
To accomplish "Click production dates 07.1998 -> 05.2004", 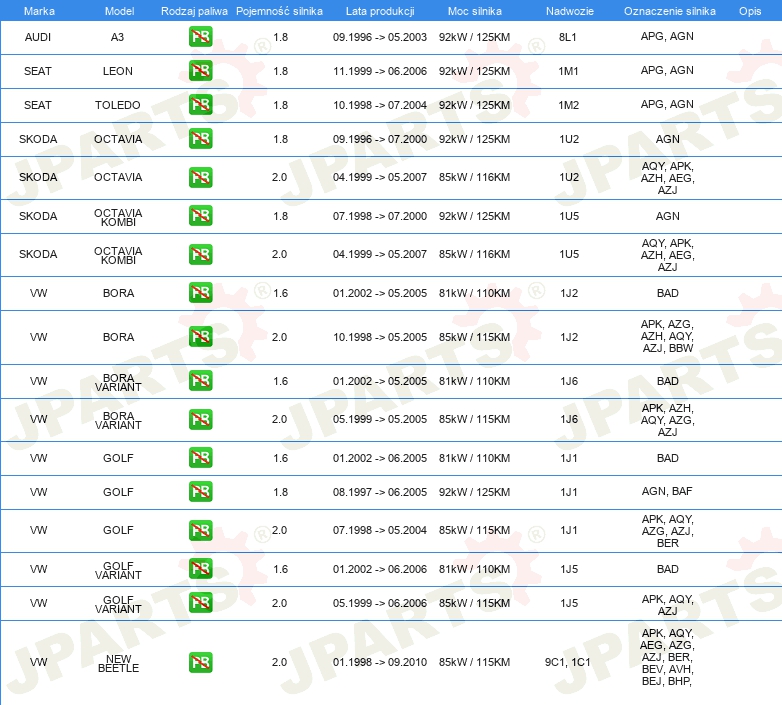I will 380,530.
